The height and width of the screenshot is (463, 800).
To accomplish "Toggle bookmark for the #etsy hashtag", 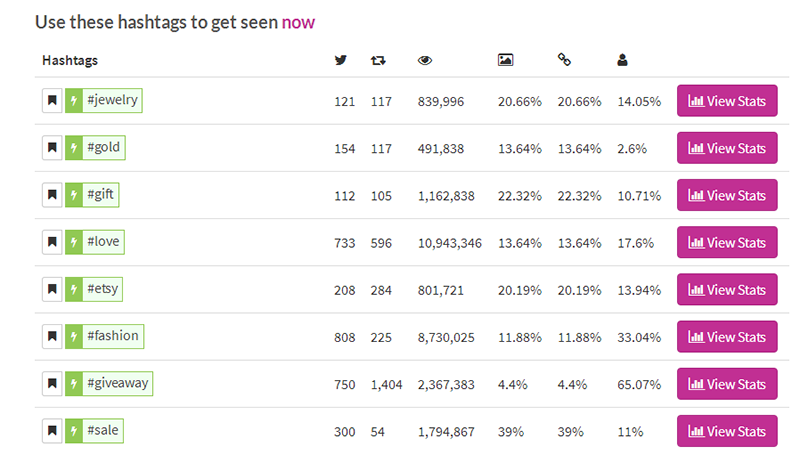I will (x=52, y=289).
